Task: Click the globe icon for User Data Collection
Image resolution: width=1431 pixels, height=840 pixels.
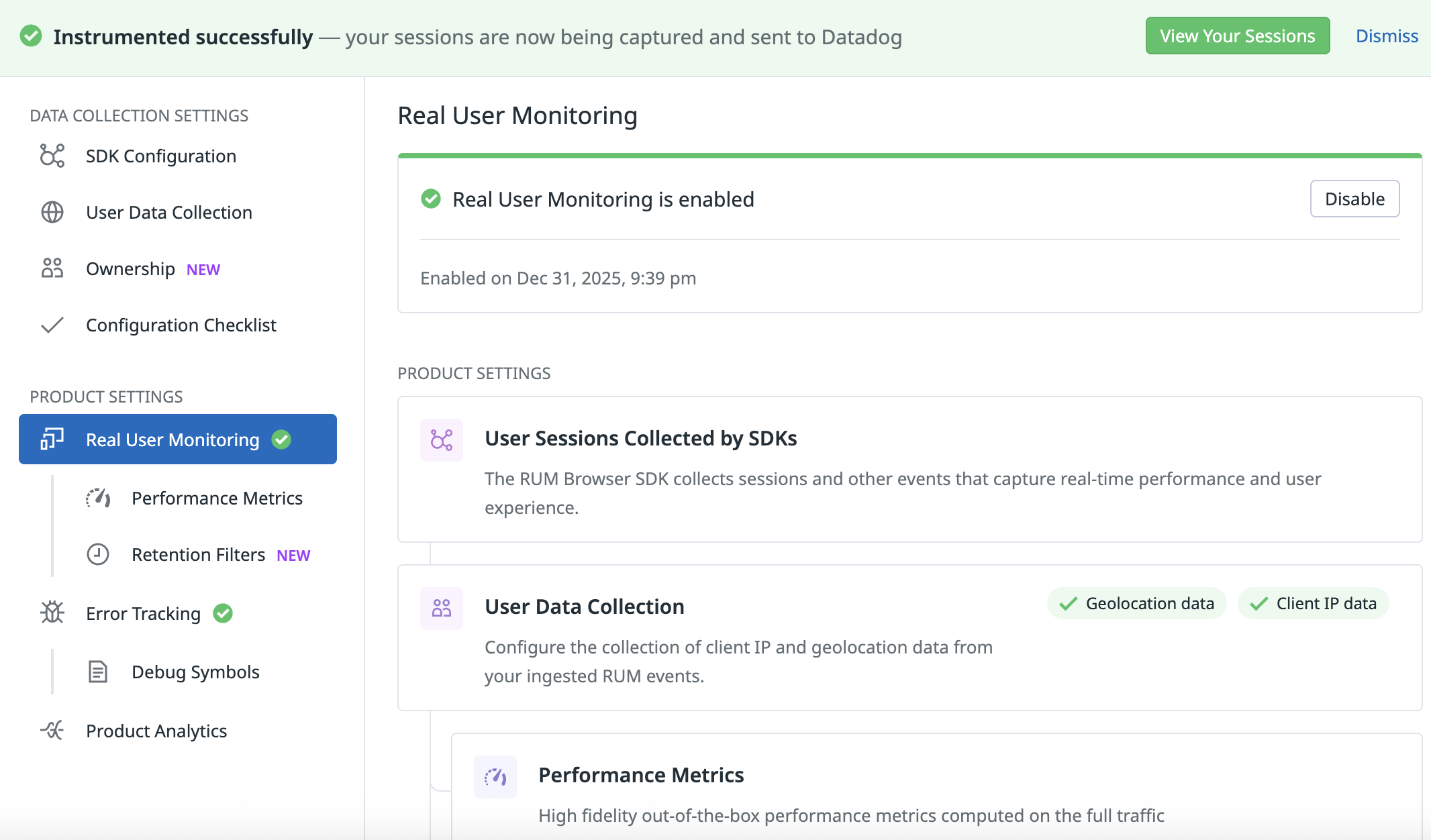Action: [x=52, y=212]
